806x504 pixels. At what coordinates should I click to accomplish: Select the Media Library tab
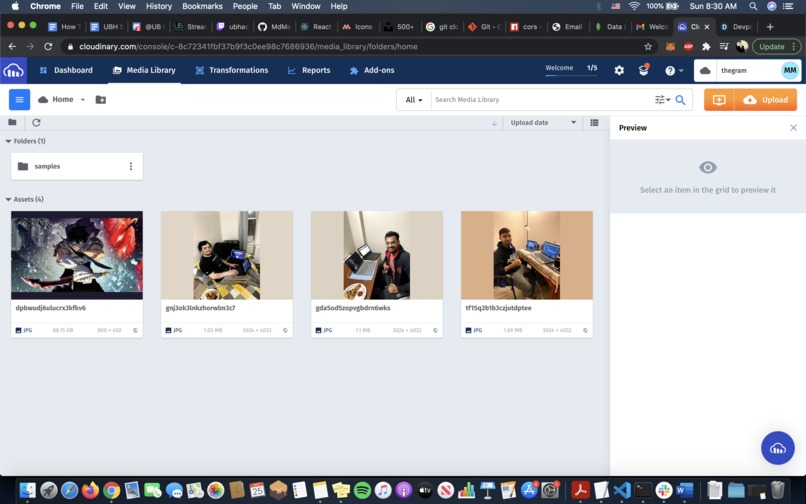144,70
